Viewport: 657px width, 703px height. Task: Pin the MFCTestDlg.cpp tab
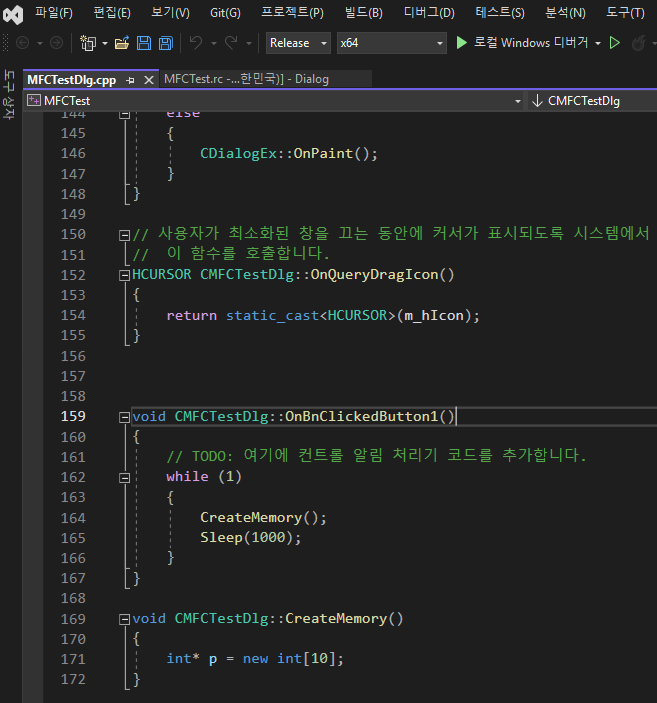click(131, 80)
